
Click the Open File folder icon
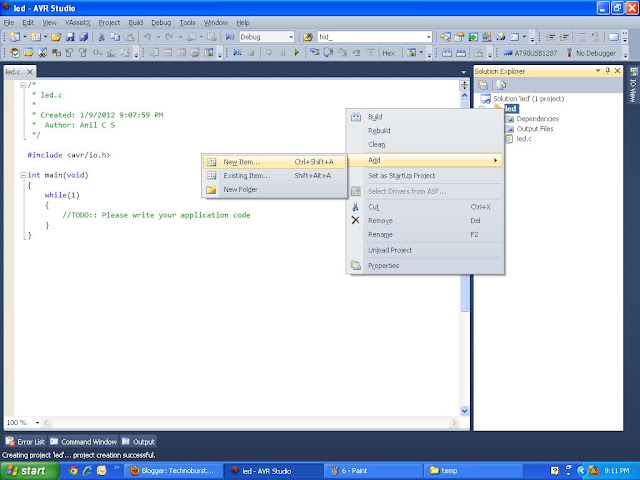click(56, 37)
